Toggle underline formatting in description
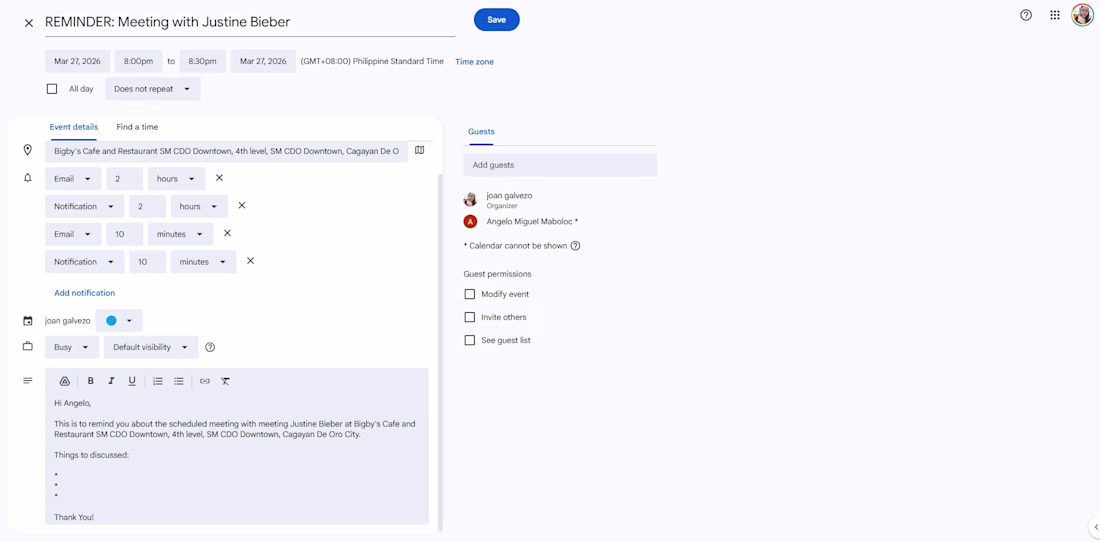 point(132,381)
